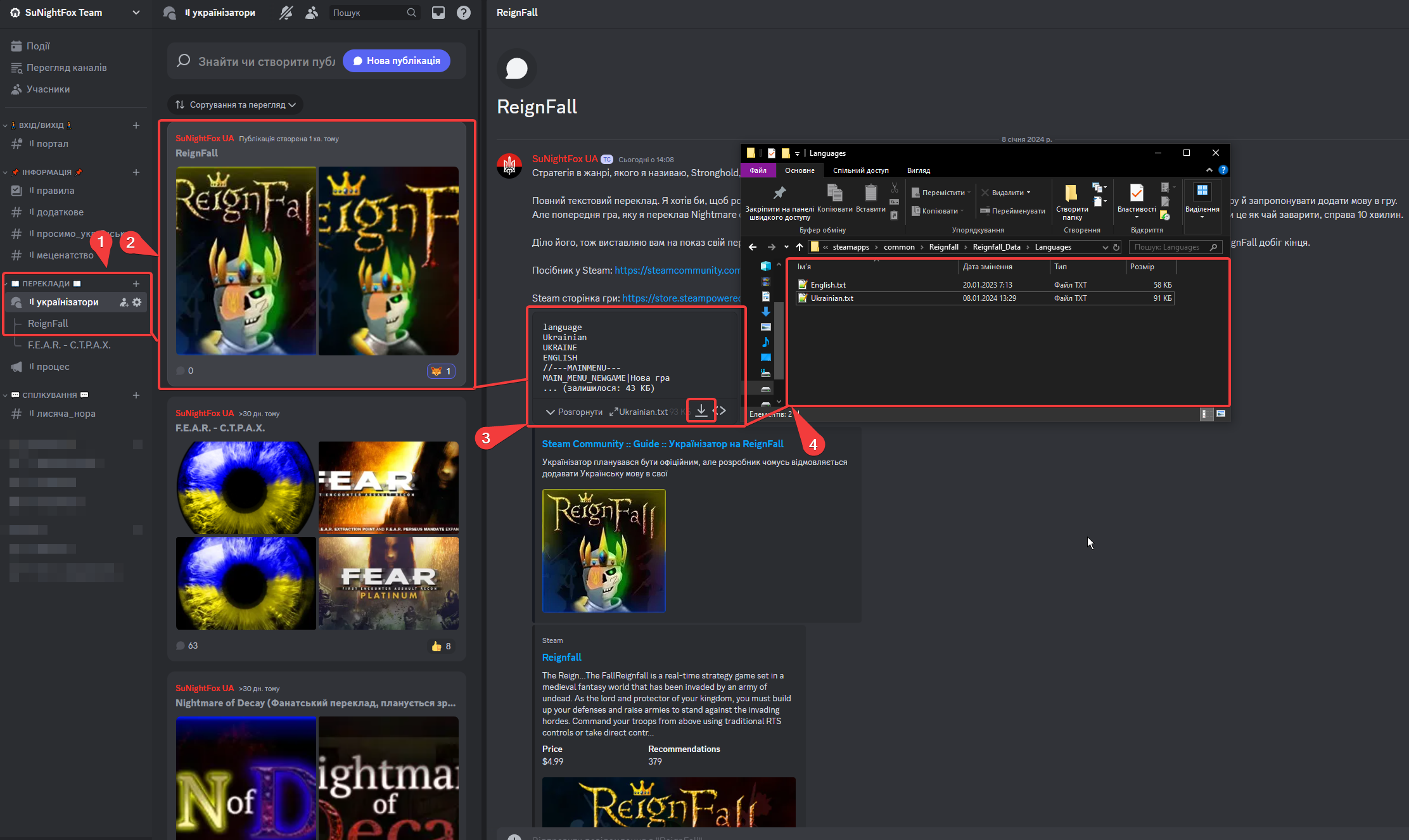Screen dimensions: 1409x840
Task: Click the Pin to Quick access icon in Explorer
Action: click(779, 193)
